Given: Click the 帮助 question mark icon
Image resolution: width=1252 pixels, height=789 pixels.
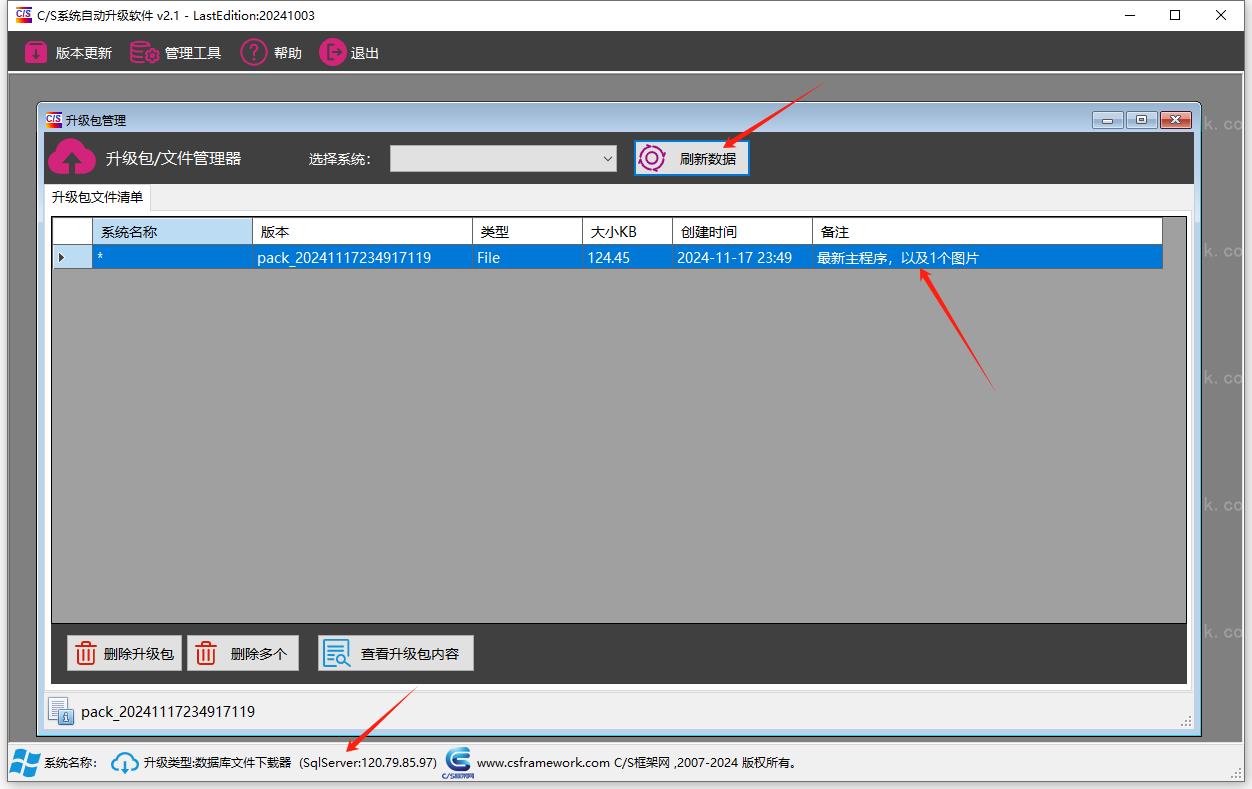Looking at the screenshot, I should (x=254, y=53).
